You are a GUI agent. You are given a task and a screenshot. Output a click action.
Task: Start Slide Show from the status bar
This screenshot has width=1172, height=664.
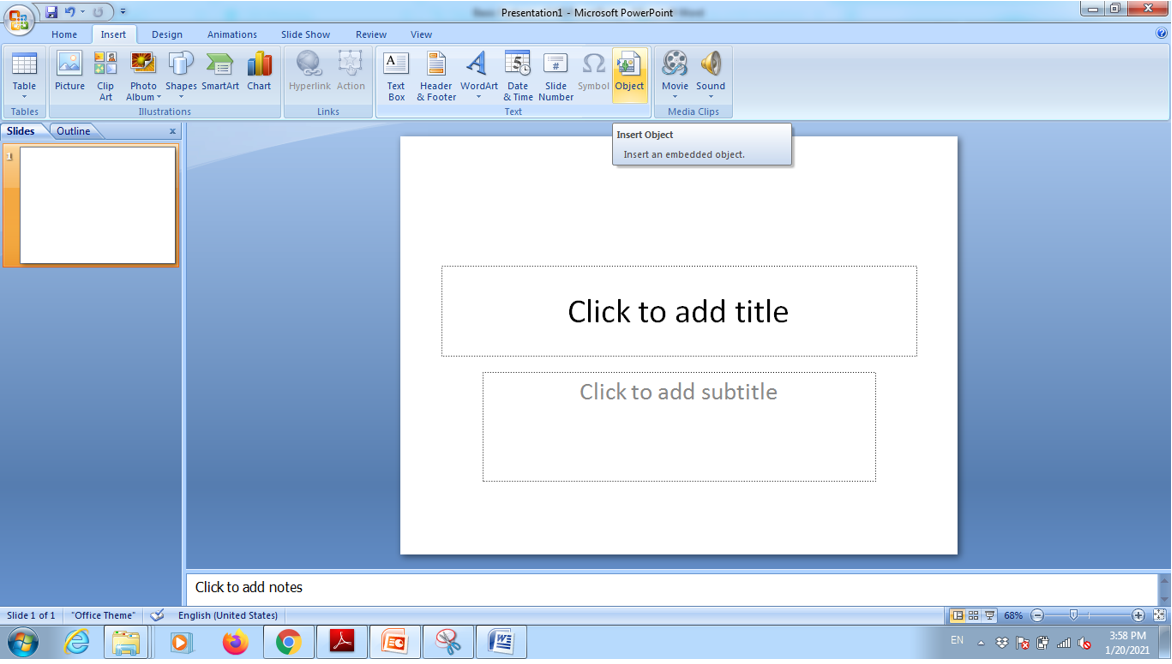pos(991,615)
